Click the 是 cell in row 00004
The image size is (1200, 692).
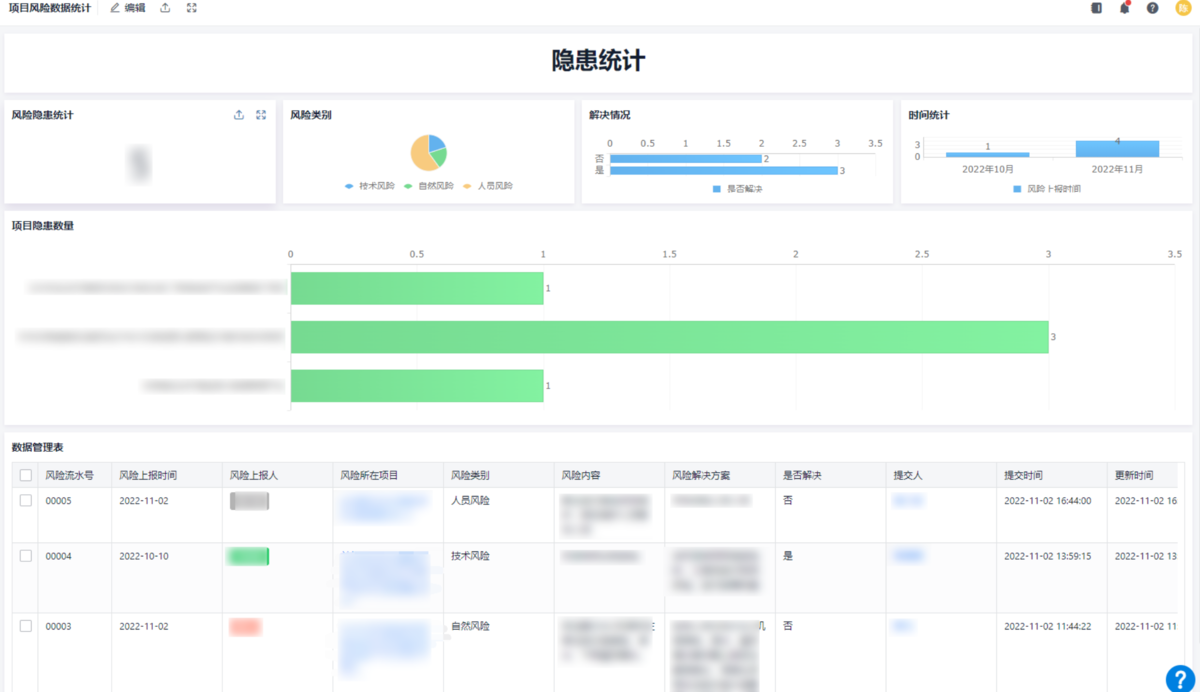click(x=788, y=555)
